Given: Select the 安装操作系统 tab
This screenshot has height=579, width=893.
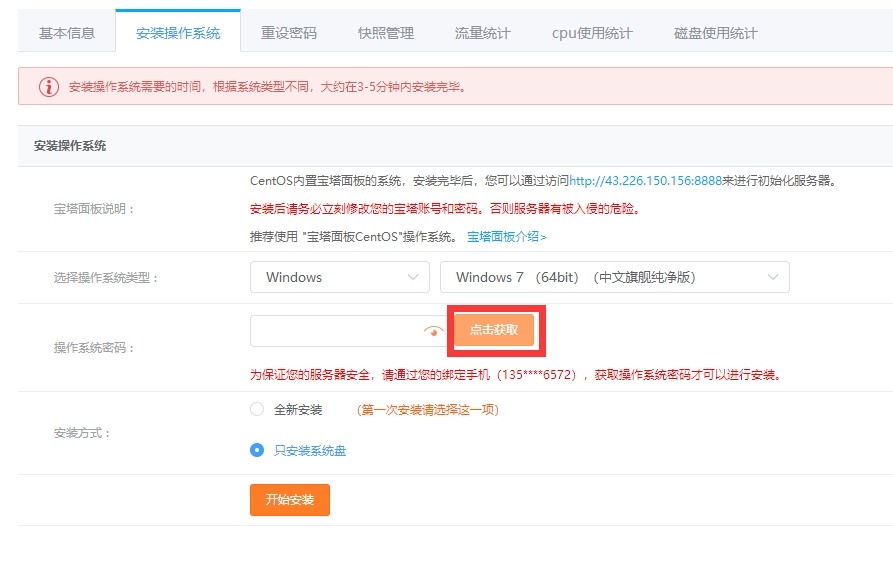Looking at the screenshot, I should click(x=178, y=33).
